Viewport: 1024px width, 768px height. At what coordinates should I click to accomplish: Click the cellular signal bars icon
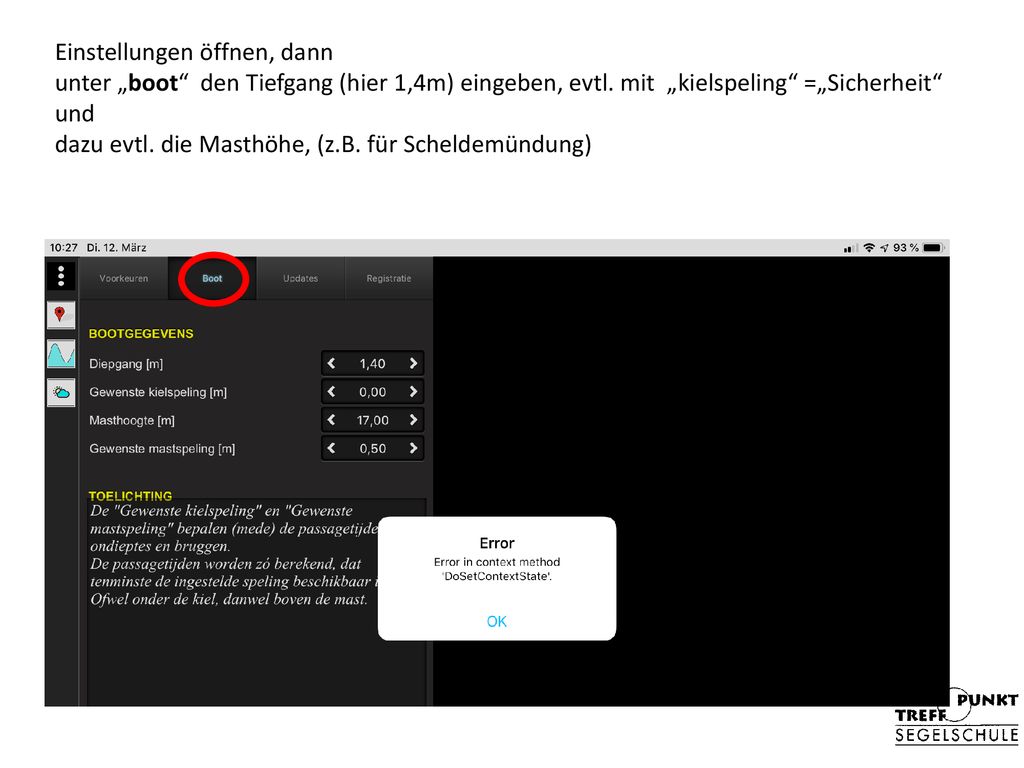[x=850, y=248]
